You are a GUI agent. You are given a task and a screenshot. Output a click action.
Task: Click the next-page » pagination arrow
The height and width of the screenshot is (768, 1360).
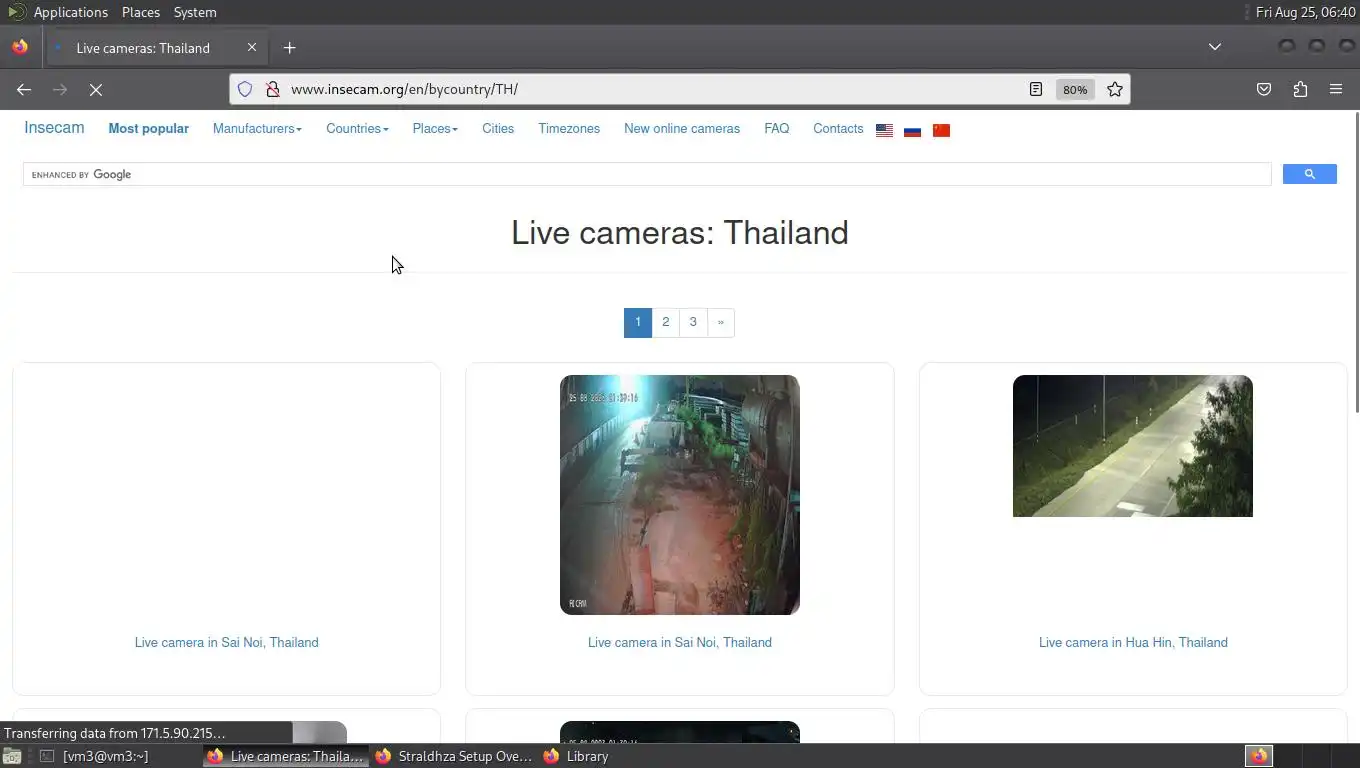pyautogui.click(x=720, y=322)
